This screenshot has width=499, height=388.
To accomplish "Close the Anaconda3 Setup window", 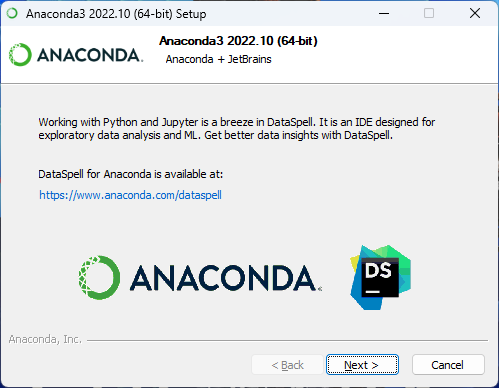I will (x=475, y=13).
